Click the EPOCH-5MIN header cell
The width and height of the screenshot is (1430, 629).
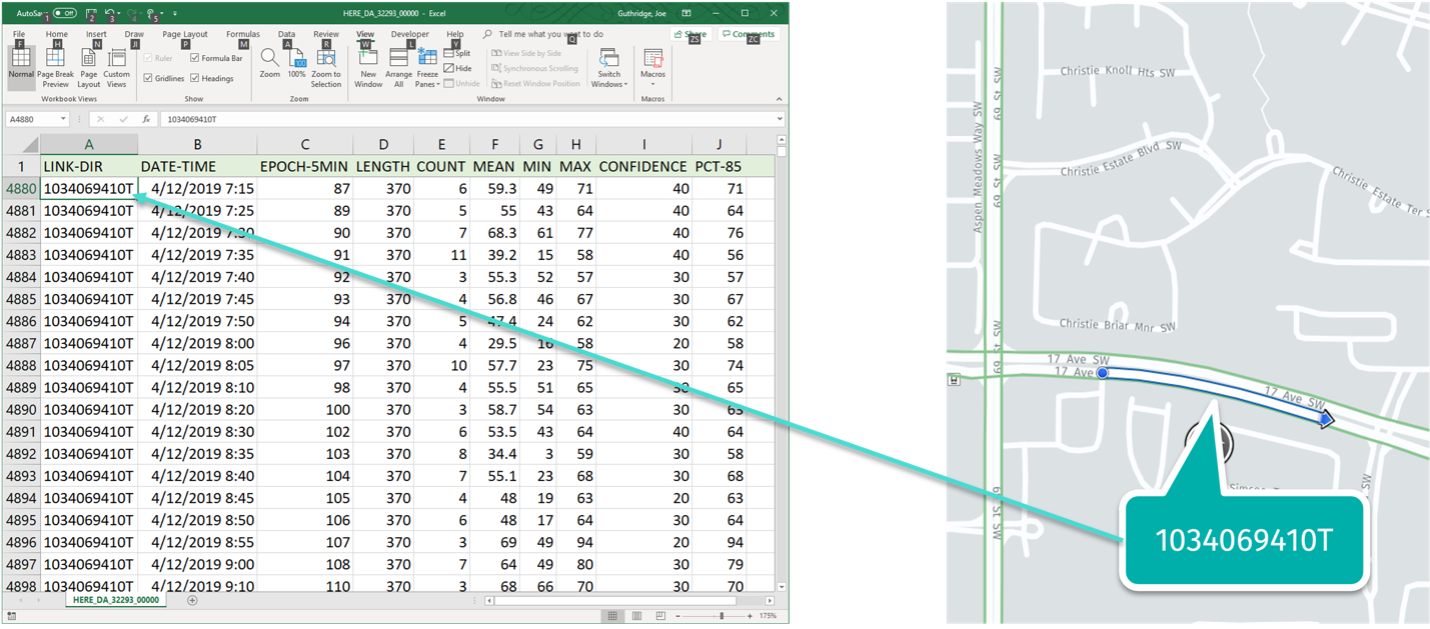point(304,166)
